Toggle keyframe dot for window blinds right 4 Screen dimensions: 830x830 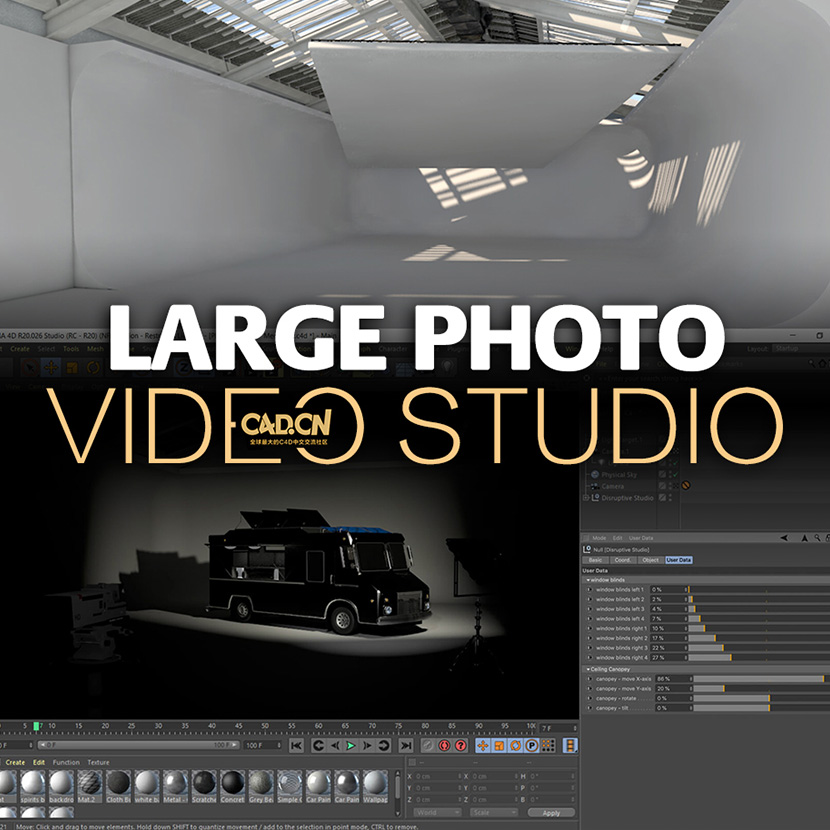click(590, 657)
